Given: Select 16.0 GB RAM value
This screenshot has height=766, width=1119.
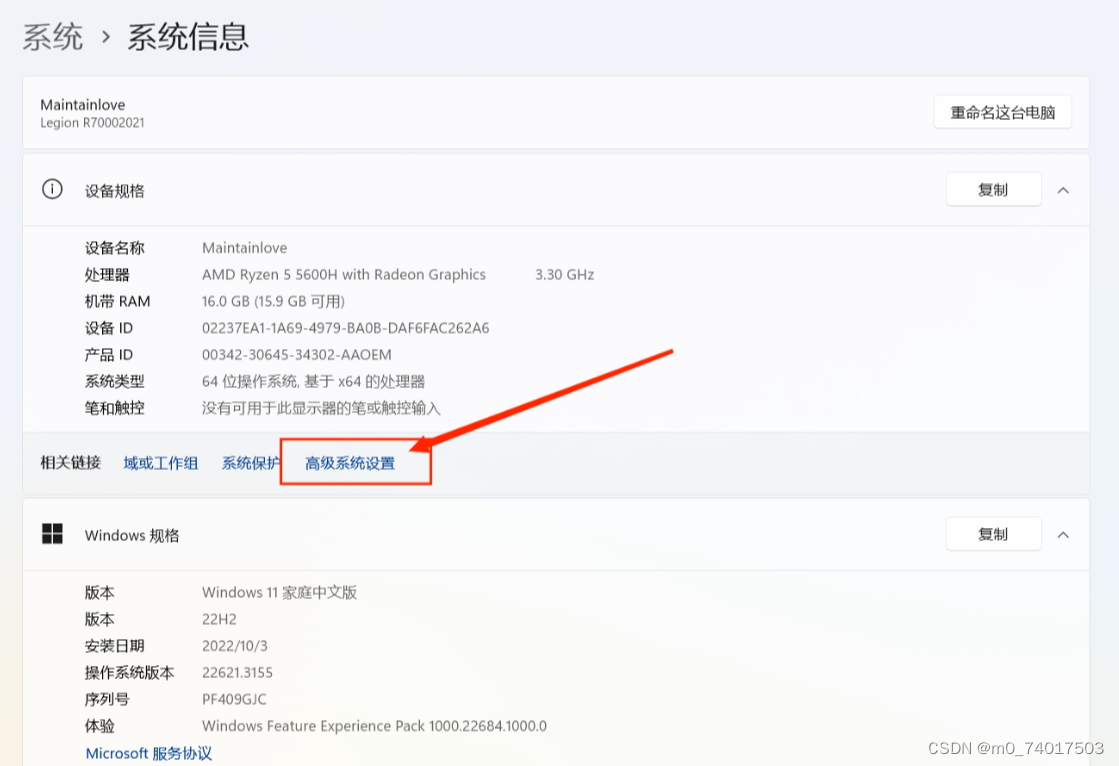Looking at the screenshot, I should 273,301.
